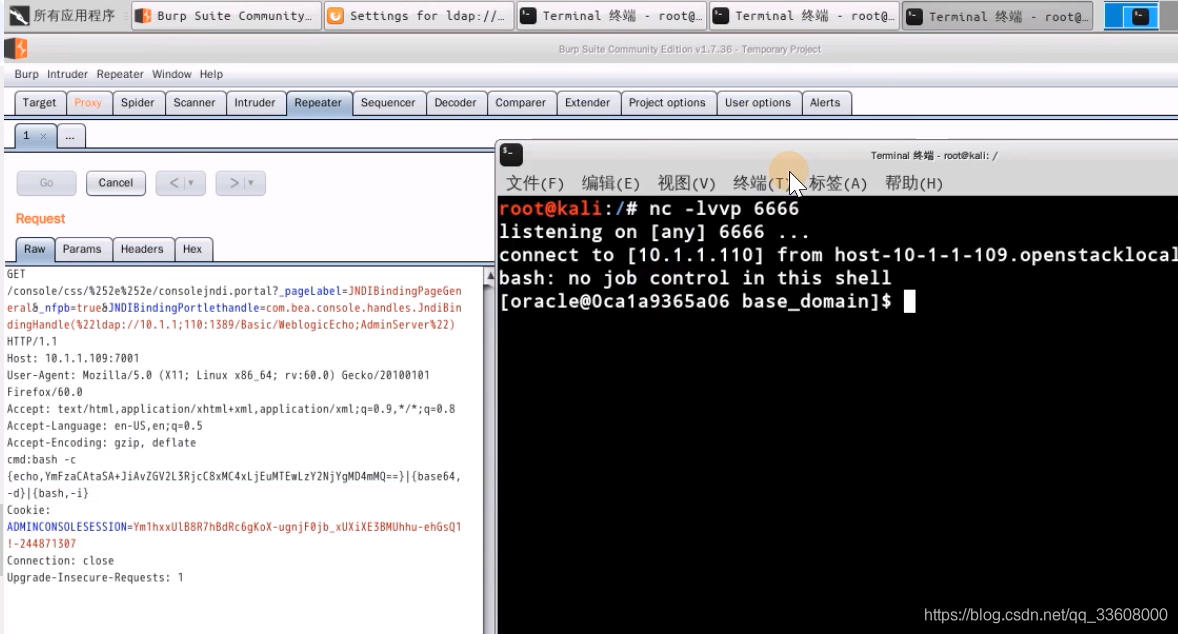Click the cmd:bash -c header line
Viewport: 1178px width, 634px height.
(x=41, y=459)
